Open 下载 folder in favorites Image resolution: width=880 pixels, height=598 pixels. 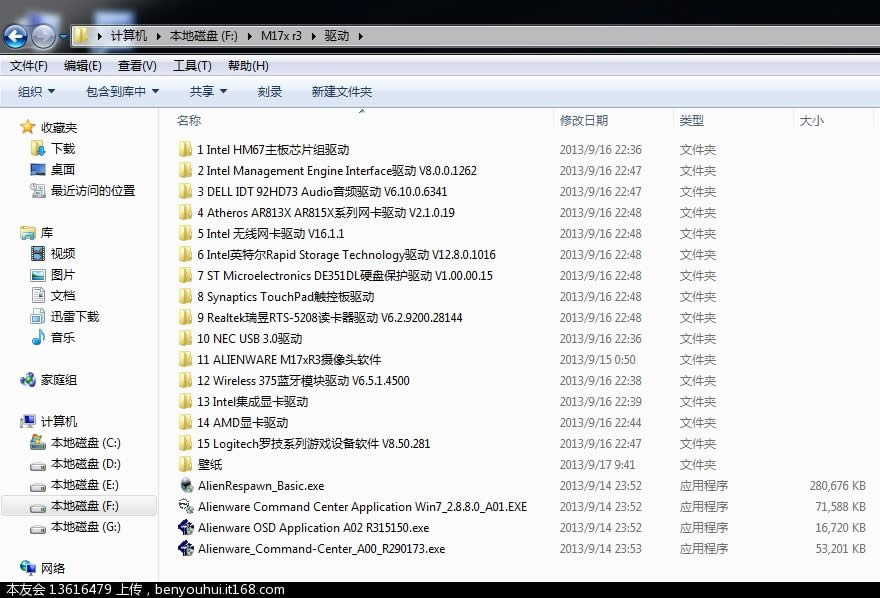coord(53,149)
